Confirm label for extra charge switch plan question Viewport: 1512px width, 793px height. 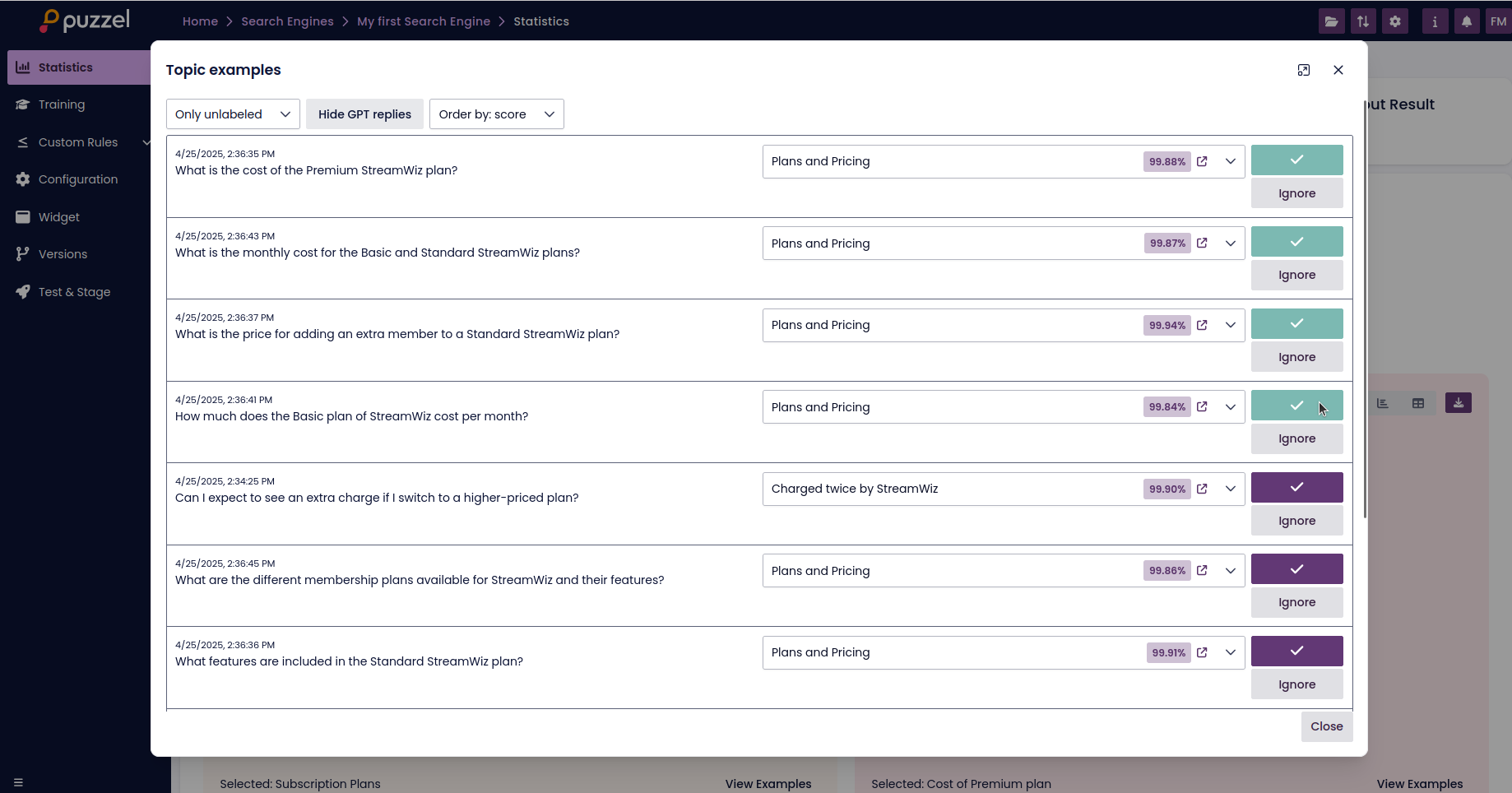click(1296, 487)
